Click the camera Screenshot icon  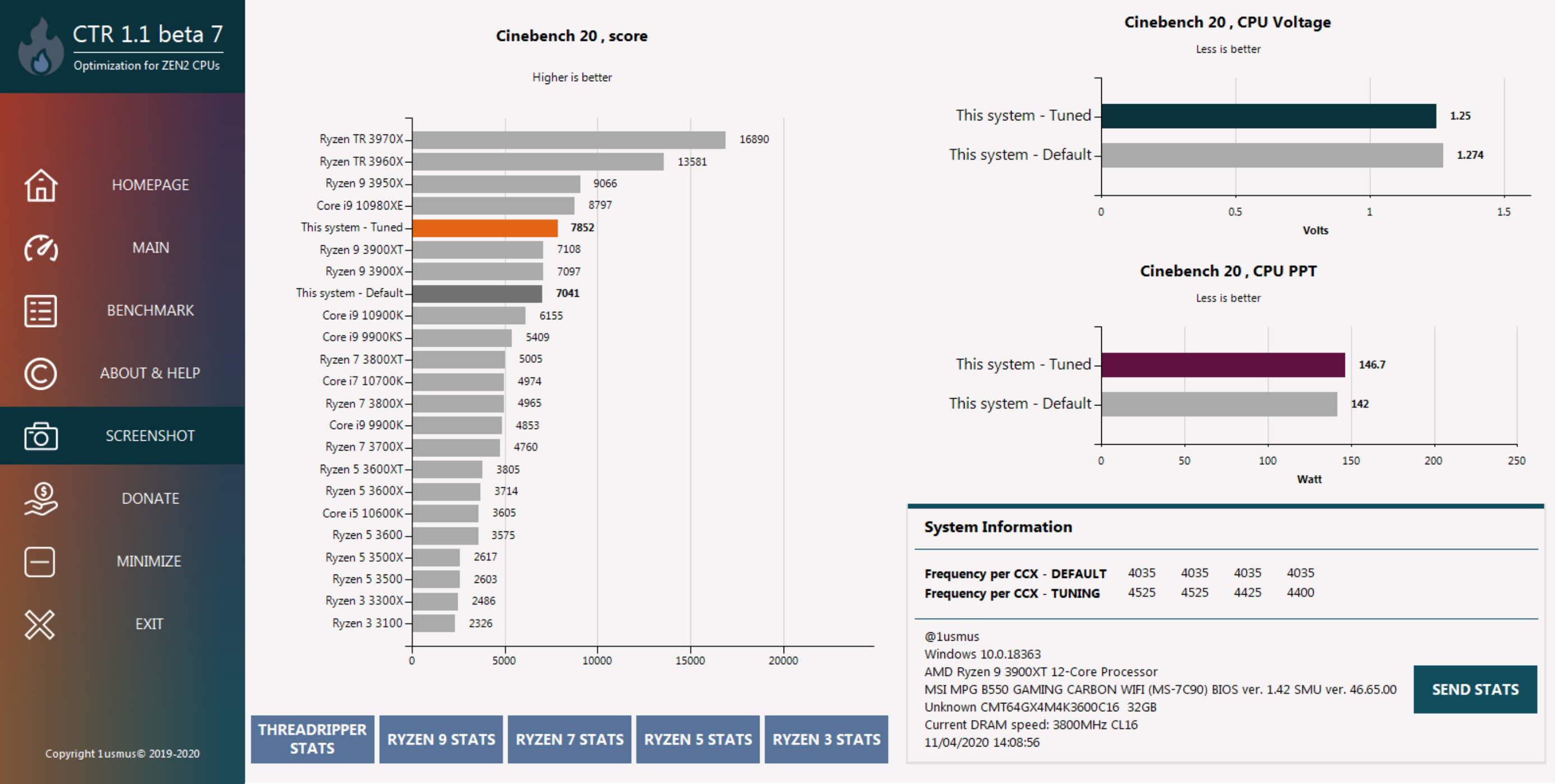coord(40,436)
